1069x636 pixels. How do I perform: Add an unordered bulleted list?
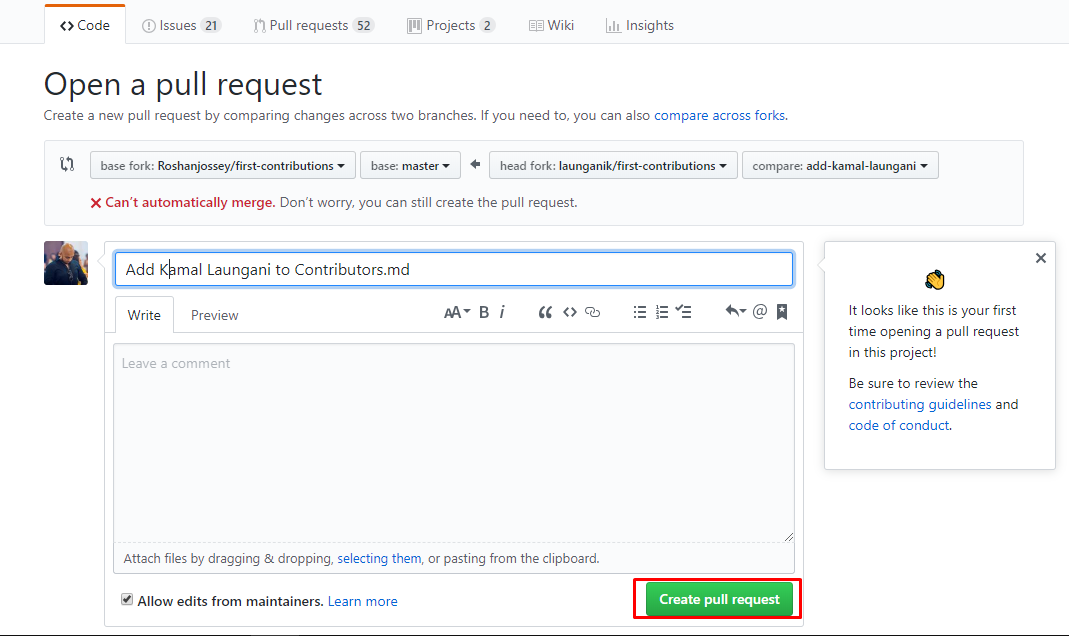(x=640, y=312)
